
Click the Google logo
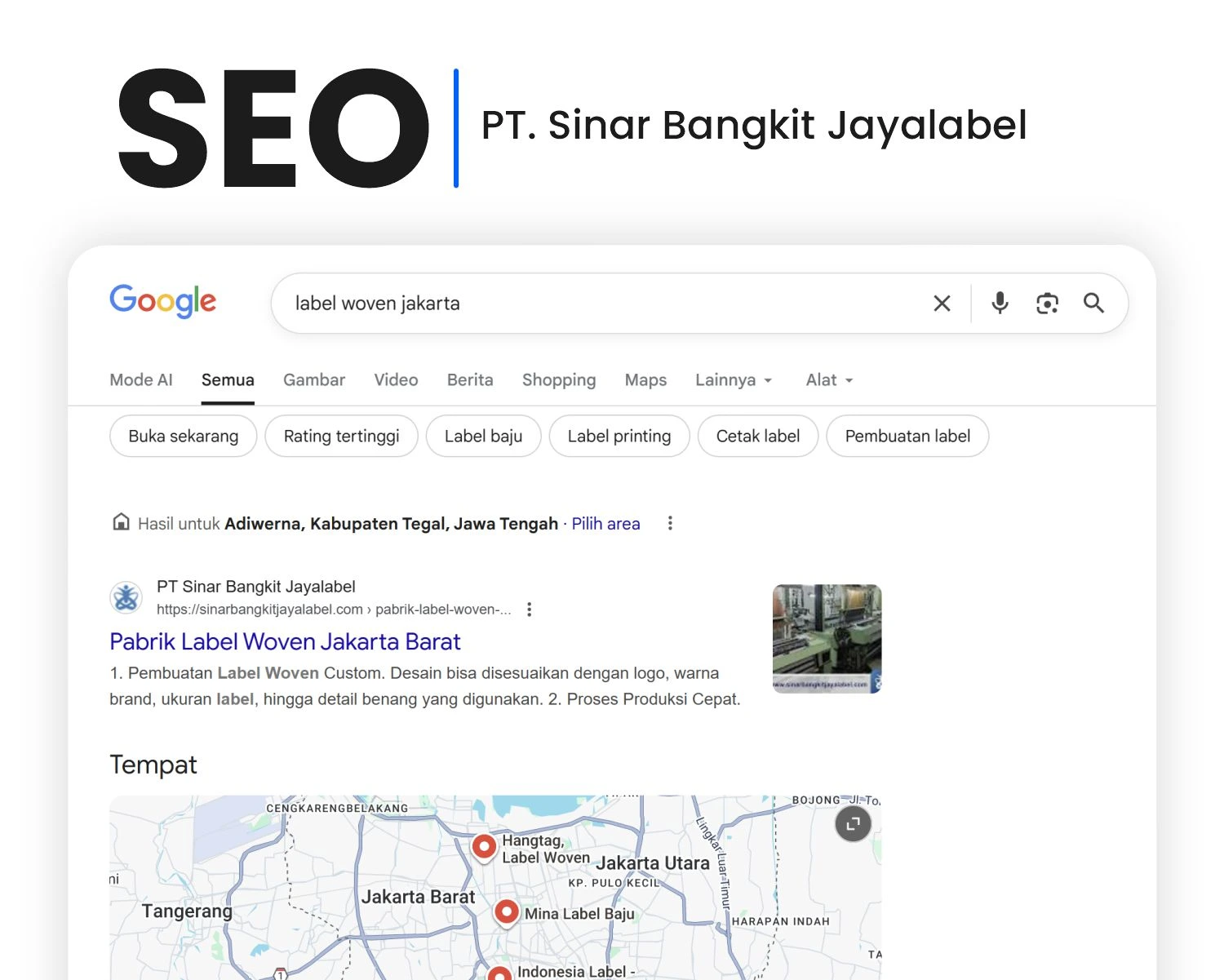click(163, 302)
